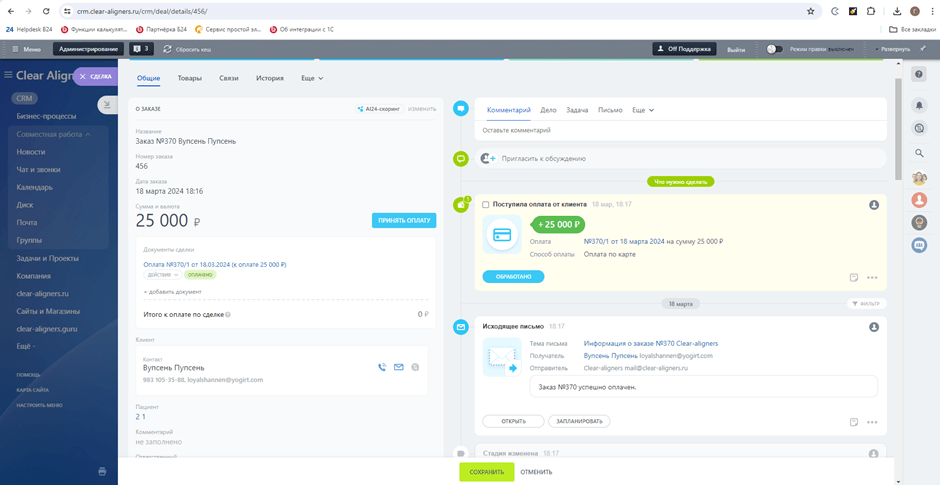Click the Оставьте комментарий input field
Screen dimensions: 940x485
[680, 130]
